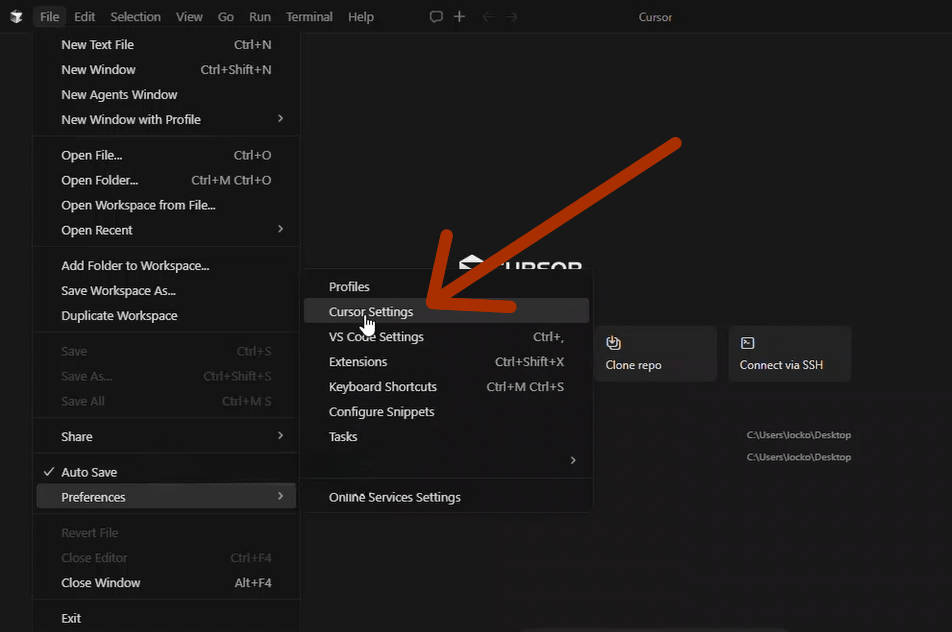The width and height of the screenshot is (952, 632).
Task: Select Tasks in Preferences submenu
Action: [x=446, y=437]
